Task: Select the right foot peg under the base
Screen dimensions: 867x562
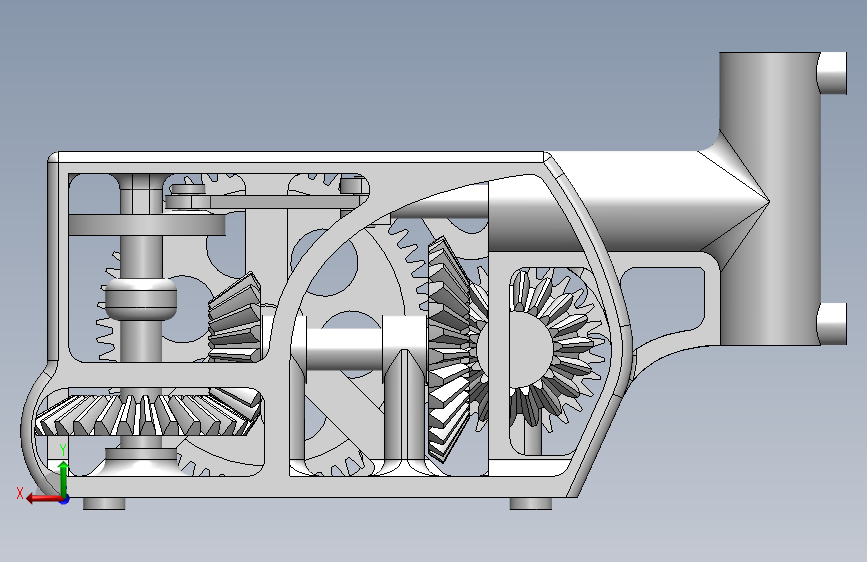Action: (531, 503)
